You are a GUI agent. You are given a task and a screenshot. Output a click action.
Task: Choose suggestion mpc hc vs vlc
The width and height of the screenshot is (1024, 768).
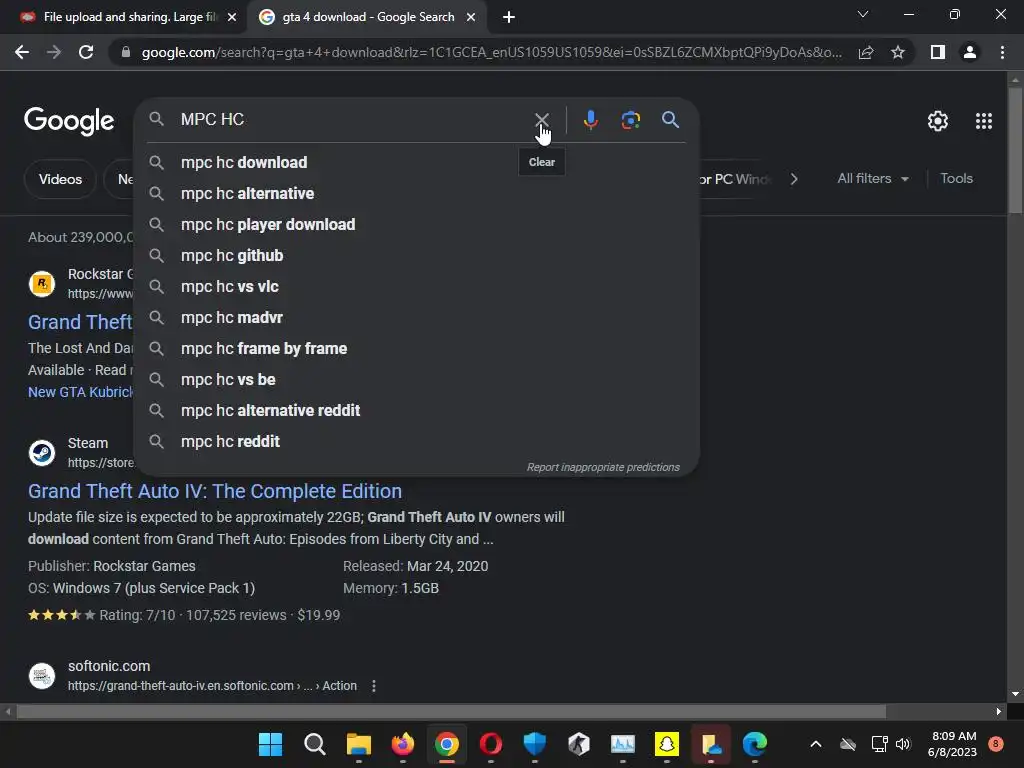[417, 287]
